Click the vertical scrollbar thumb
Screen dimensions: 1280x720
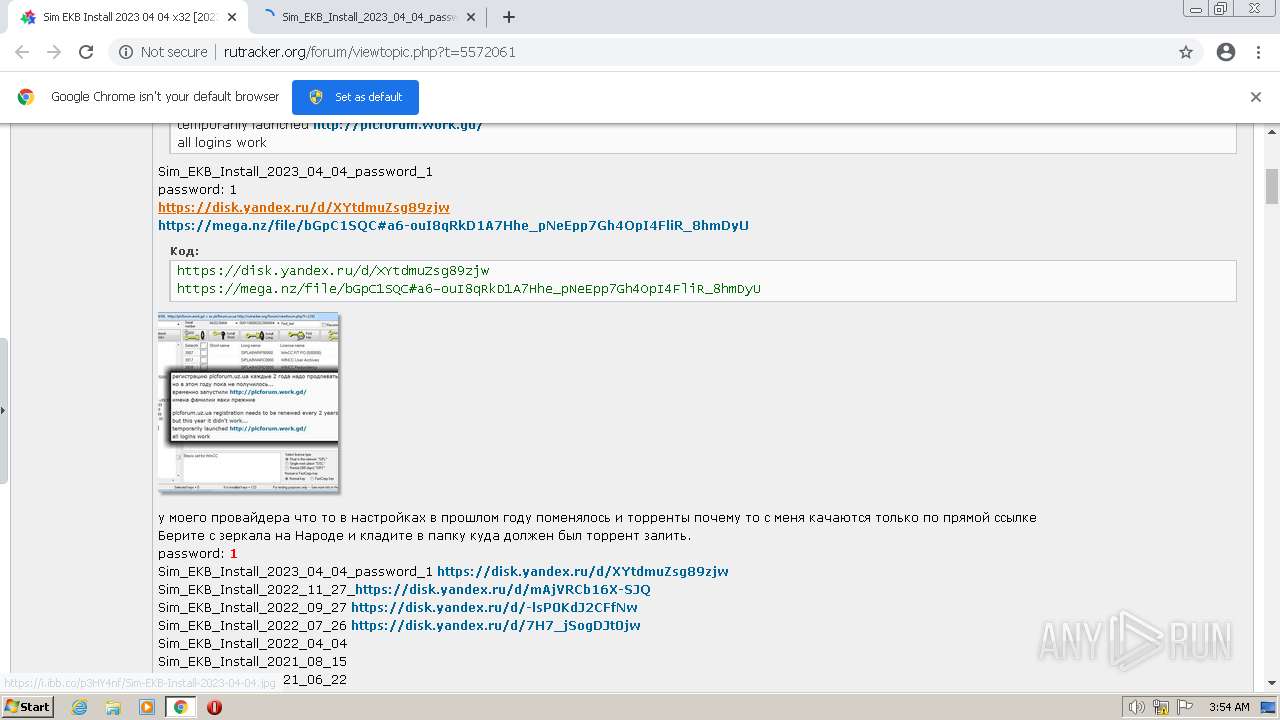click(x=1272, y=186)
